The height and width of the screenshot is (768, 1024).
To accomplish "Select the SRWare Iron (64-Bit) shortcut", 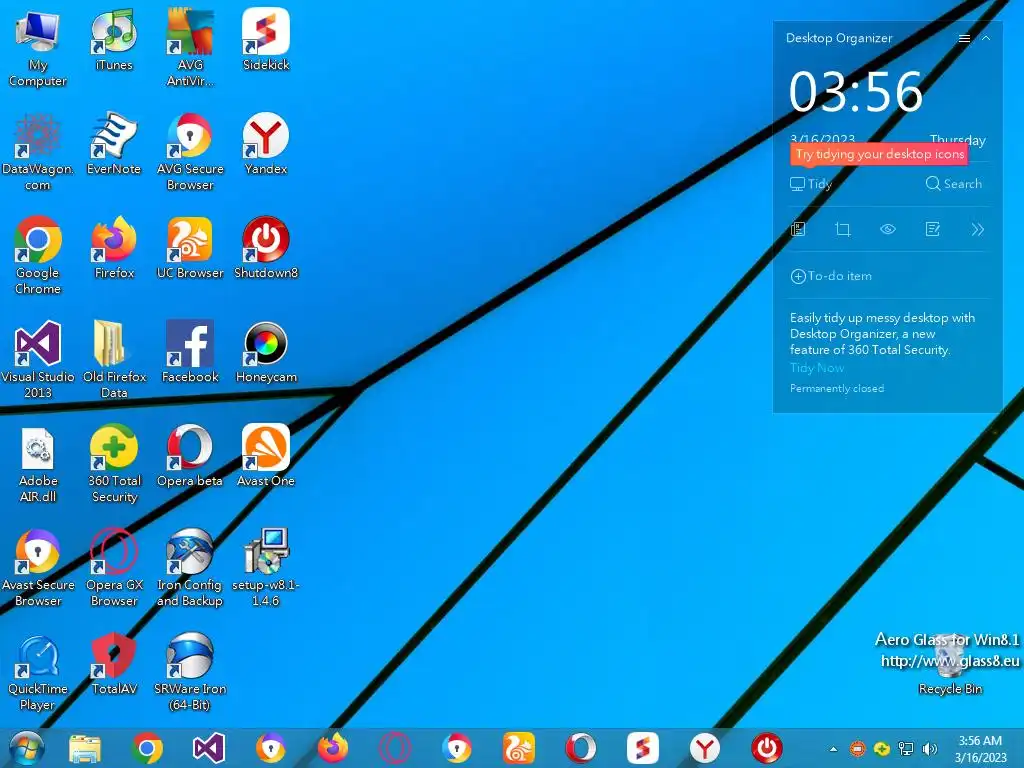I will pyautogui.click(x=189, y=671).
